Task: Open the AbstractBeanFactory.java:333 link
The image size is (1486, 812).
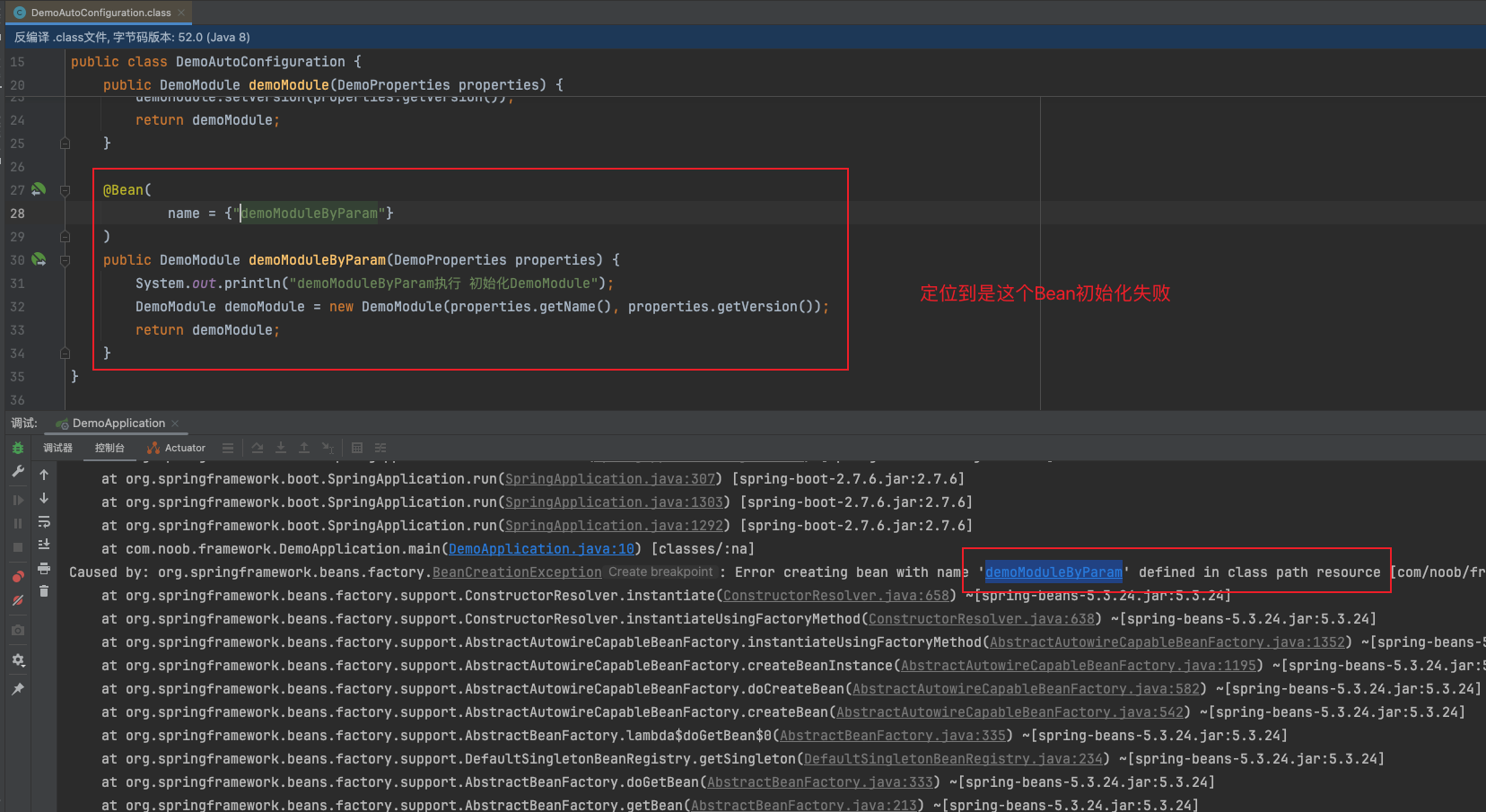Action: tap(820, 782)
